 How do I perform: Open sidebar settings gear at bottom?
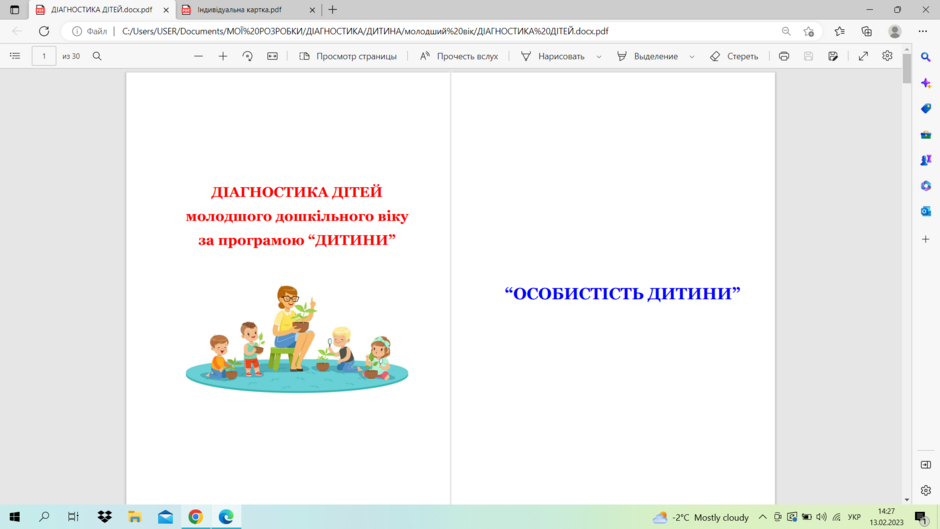point(926,490)
